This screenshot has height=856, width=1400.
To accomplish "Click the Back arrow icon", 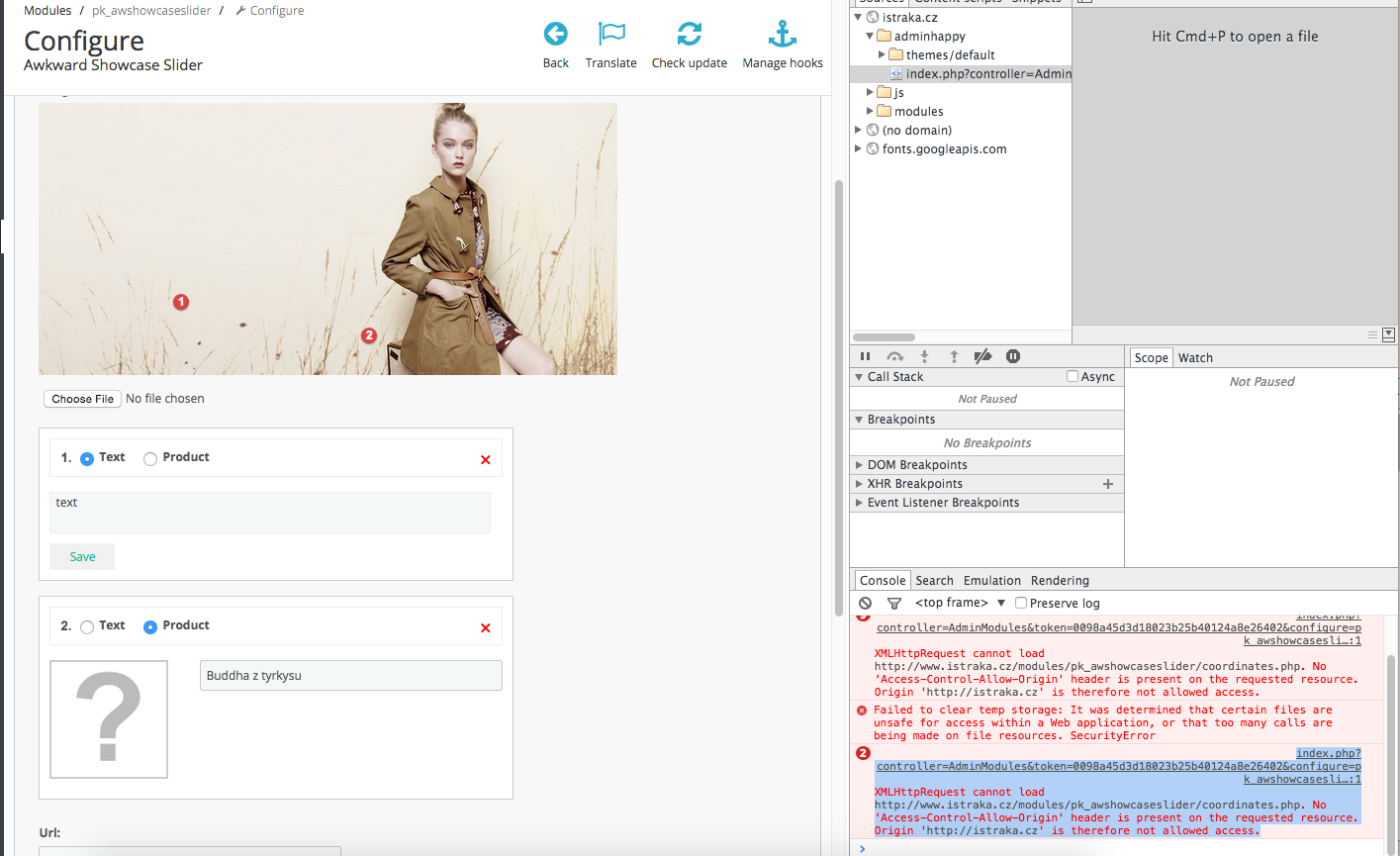I will click(556, 35).
